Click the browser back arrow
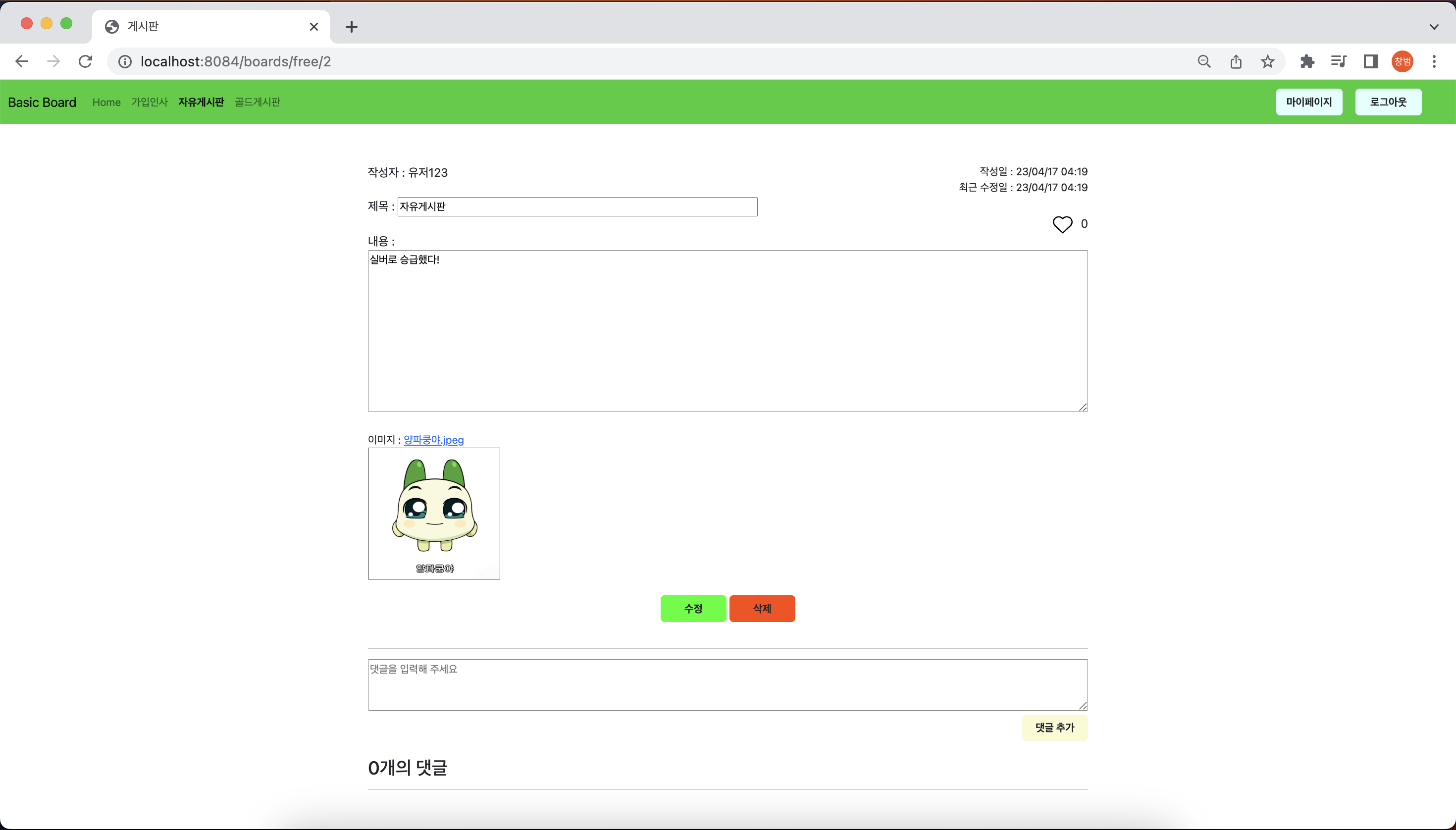This screenshot has width=1456, height=830. click(22, 61)
